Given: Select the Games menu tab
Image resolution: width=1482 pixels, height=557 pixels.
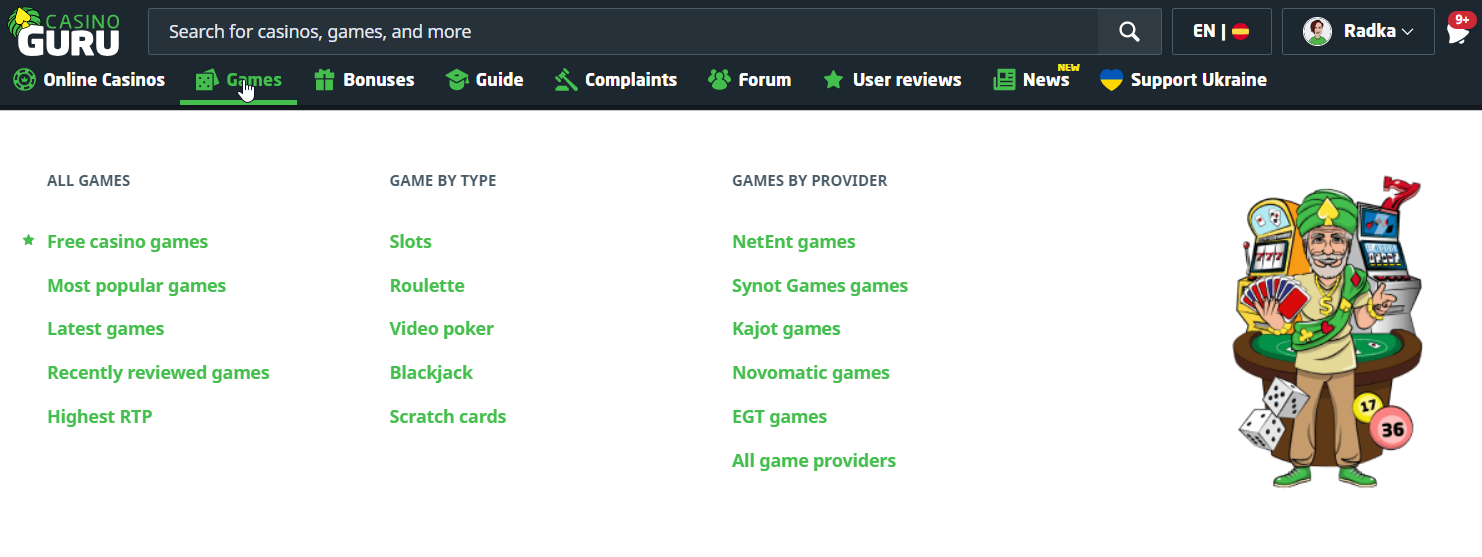Looking at the screenshot, I should [x=253, y=80].
